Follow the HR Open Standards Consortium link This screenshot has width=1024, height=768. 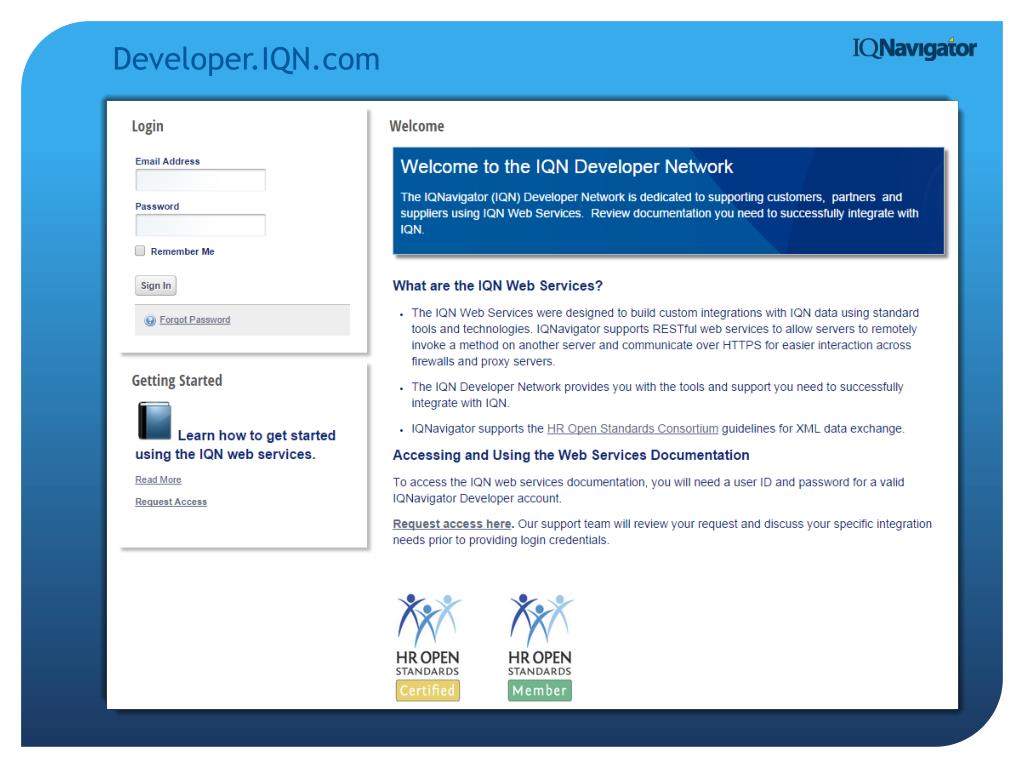tap(632, 428)
